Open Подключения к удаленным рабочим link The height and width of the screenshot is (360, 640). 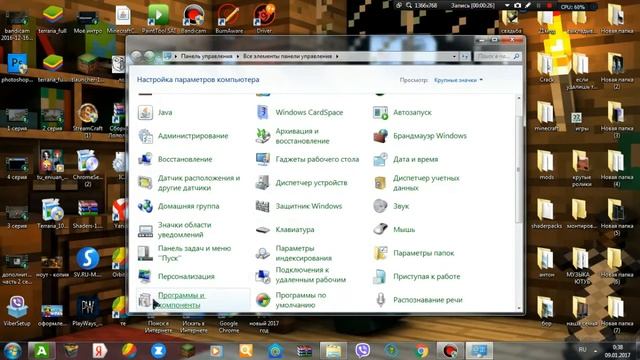[x=311, y=275]
